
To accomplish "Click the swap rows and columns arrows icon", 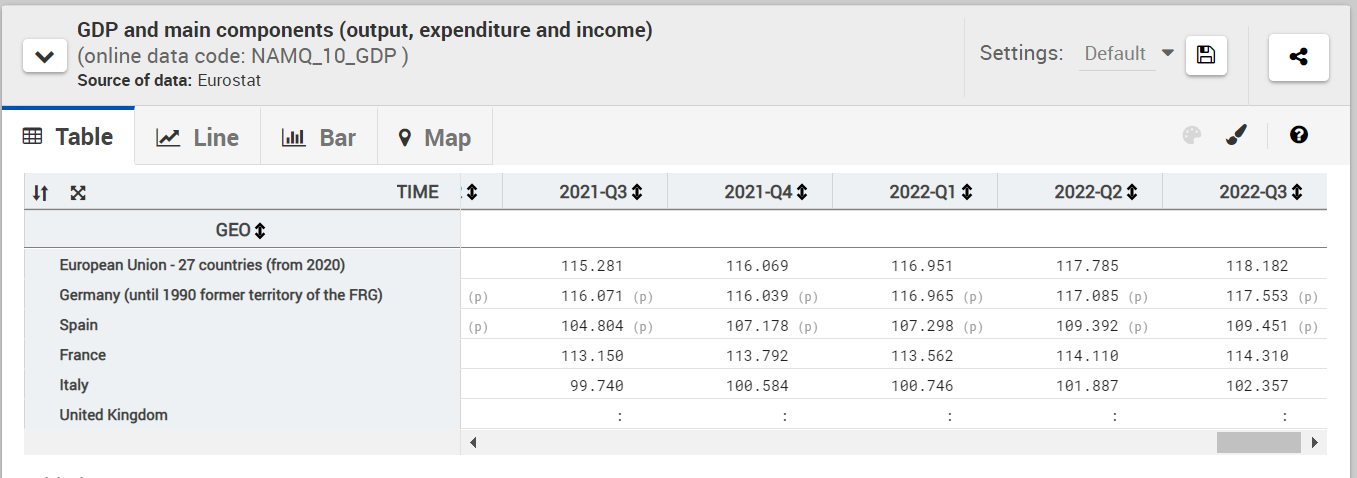I will click(41, 193).
